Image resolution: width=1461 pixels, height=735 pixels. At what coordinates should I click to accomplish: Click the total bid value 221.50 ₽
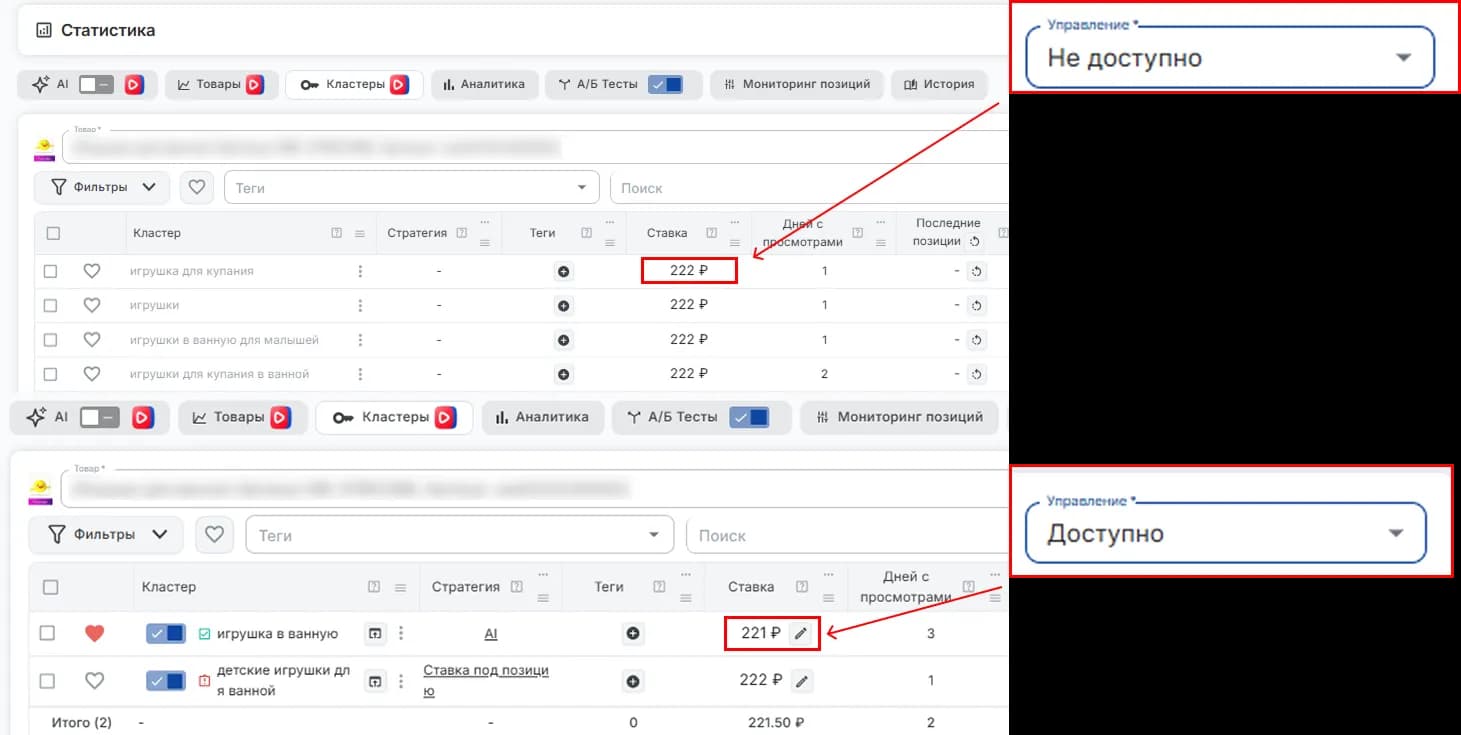click(776, 722)
